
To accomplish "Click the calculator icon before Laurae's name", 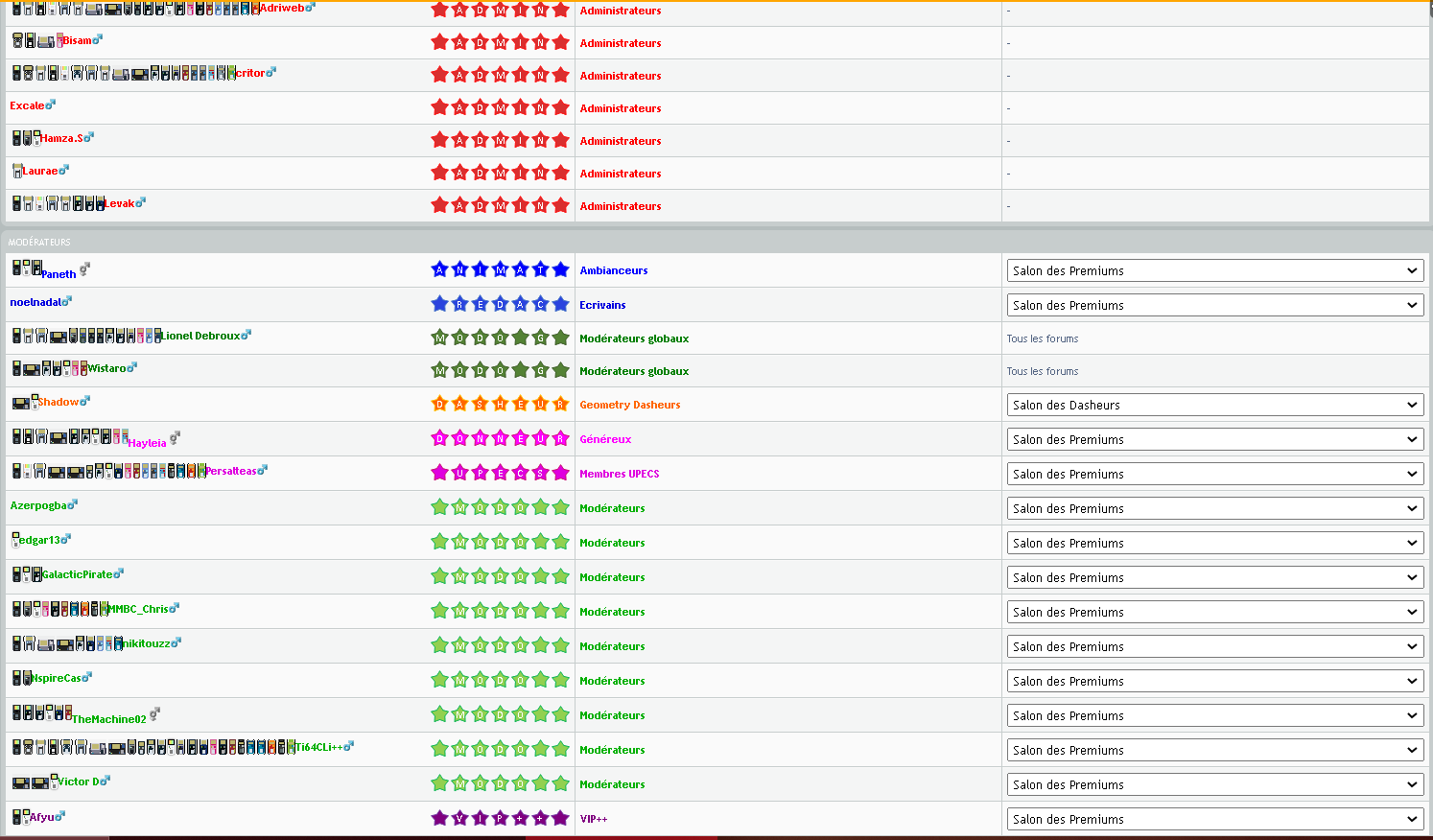I will [17, 171].
